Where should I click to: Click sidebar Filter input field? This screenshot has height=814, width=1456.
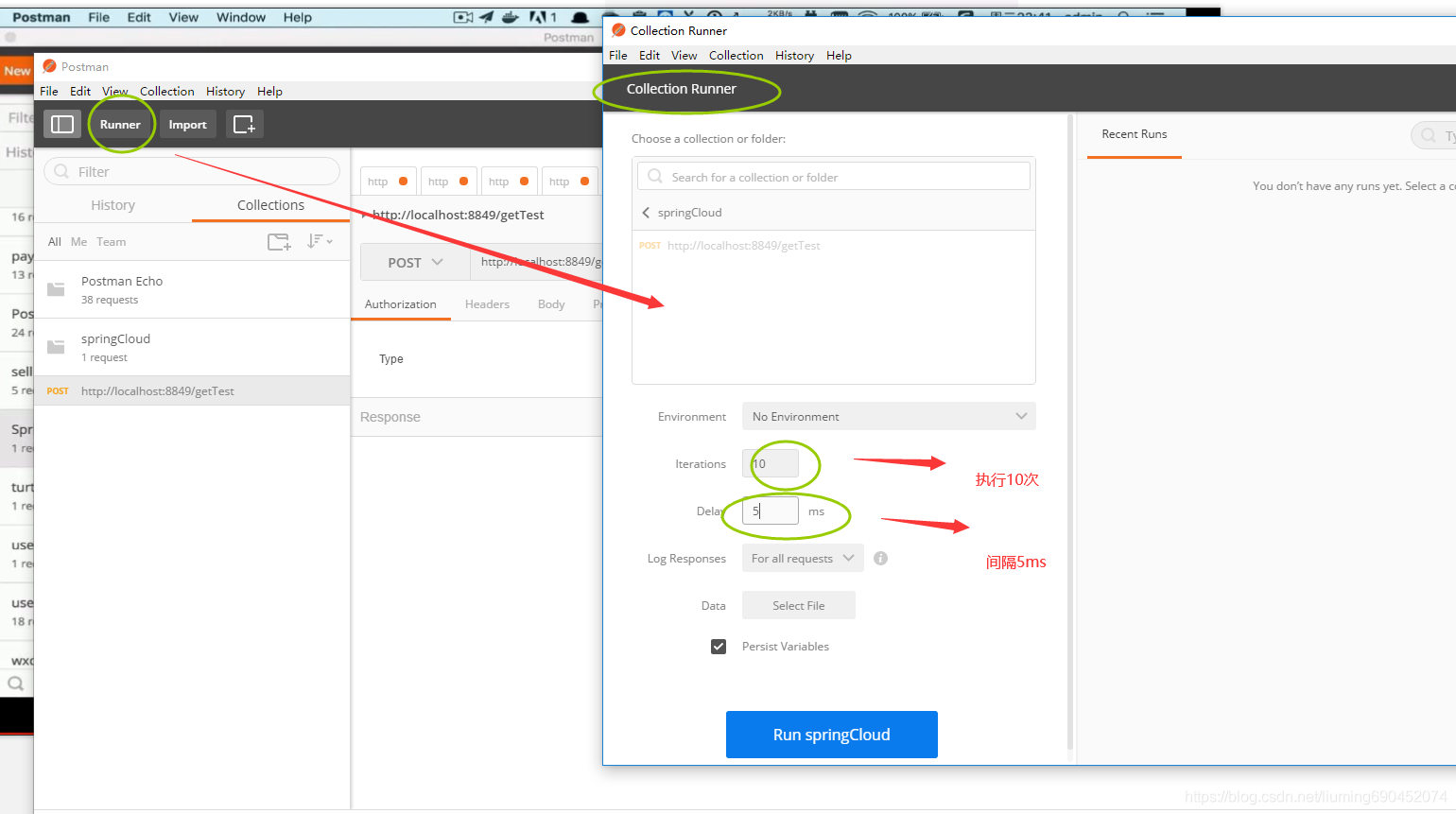click(x=192, y=171)
